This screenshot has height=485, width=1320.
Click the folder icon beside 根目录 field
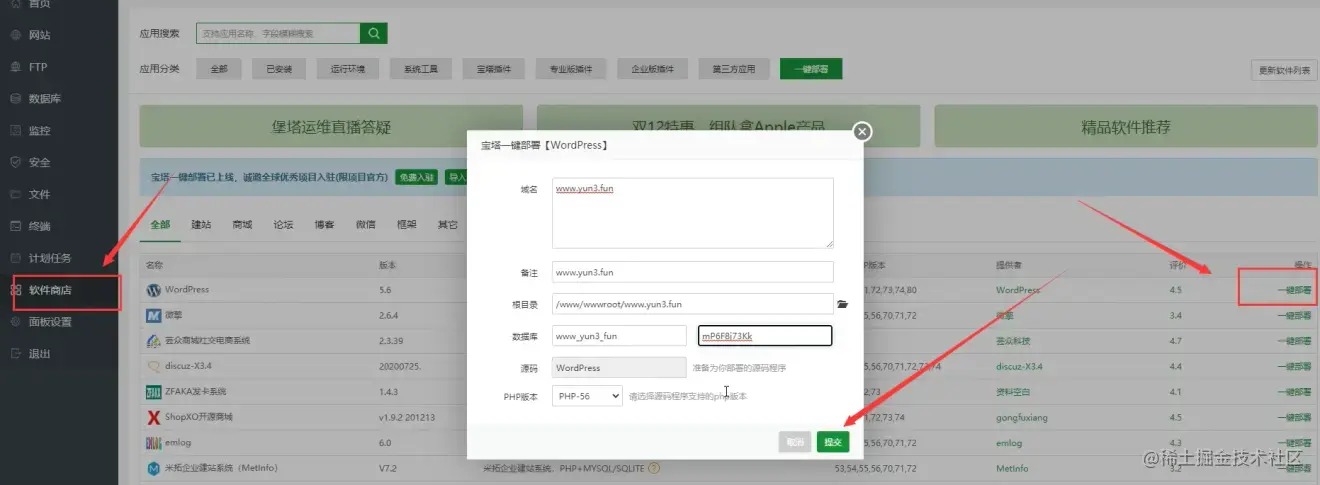click(x=842, y=303)
